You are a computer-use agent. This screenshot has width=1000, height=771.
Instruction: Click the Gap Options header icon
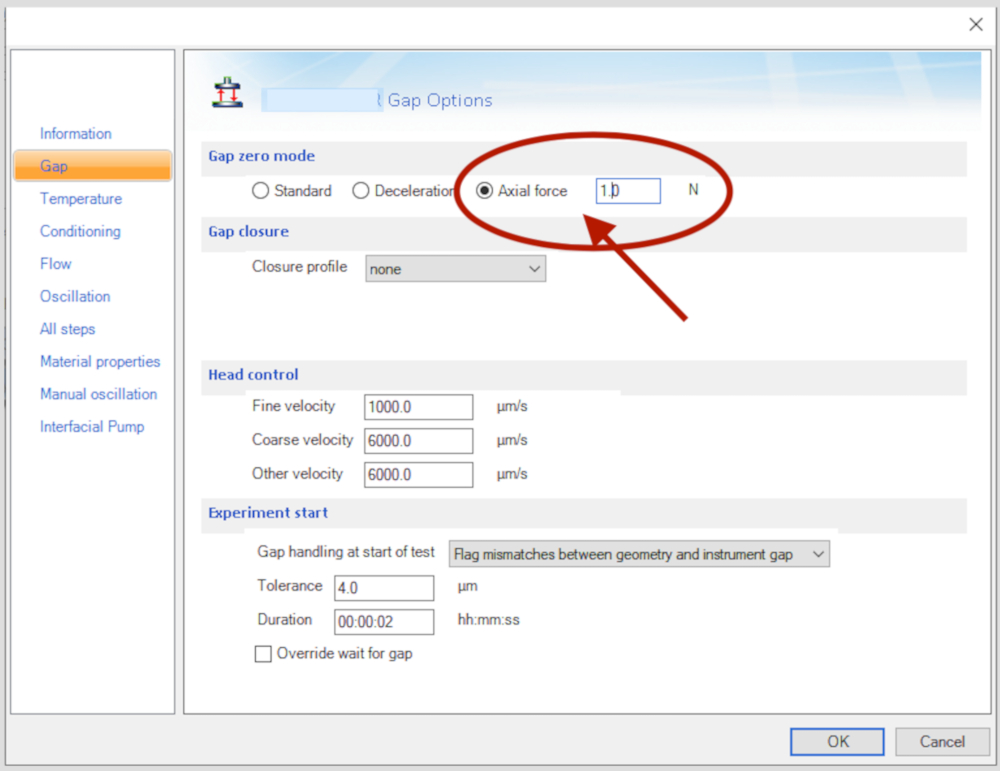(228, 93)
